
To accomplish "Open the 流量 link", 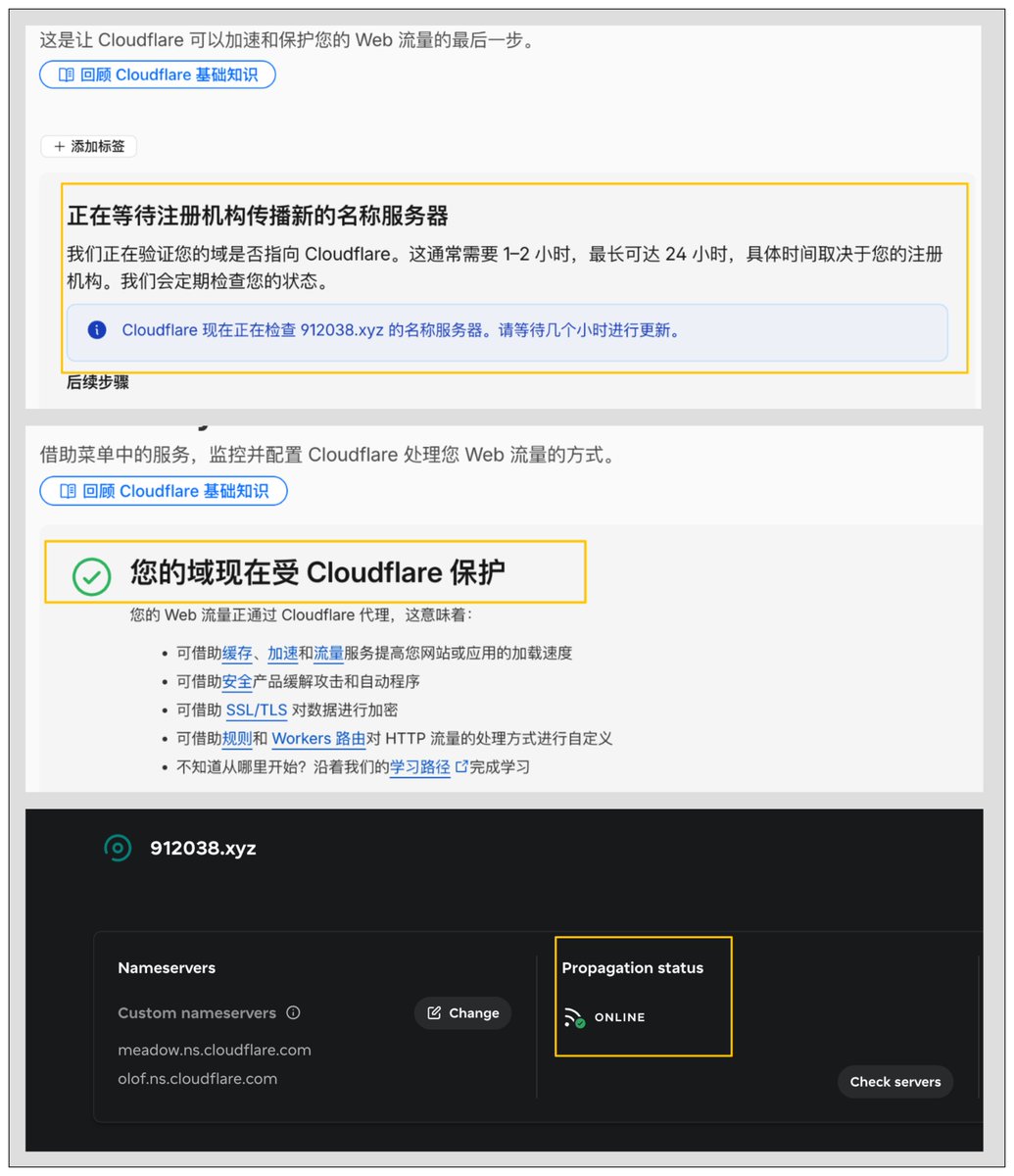I will [328, 653].
